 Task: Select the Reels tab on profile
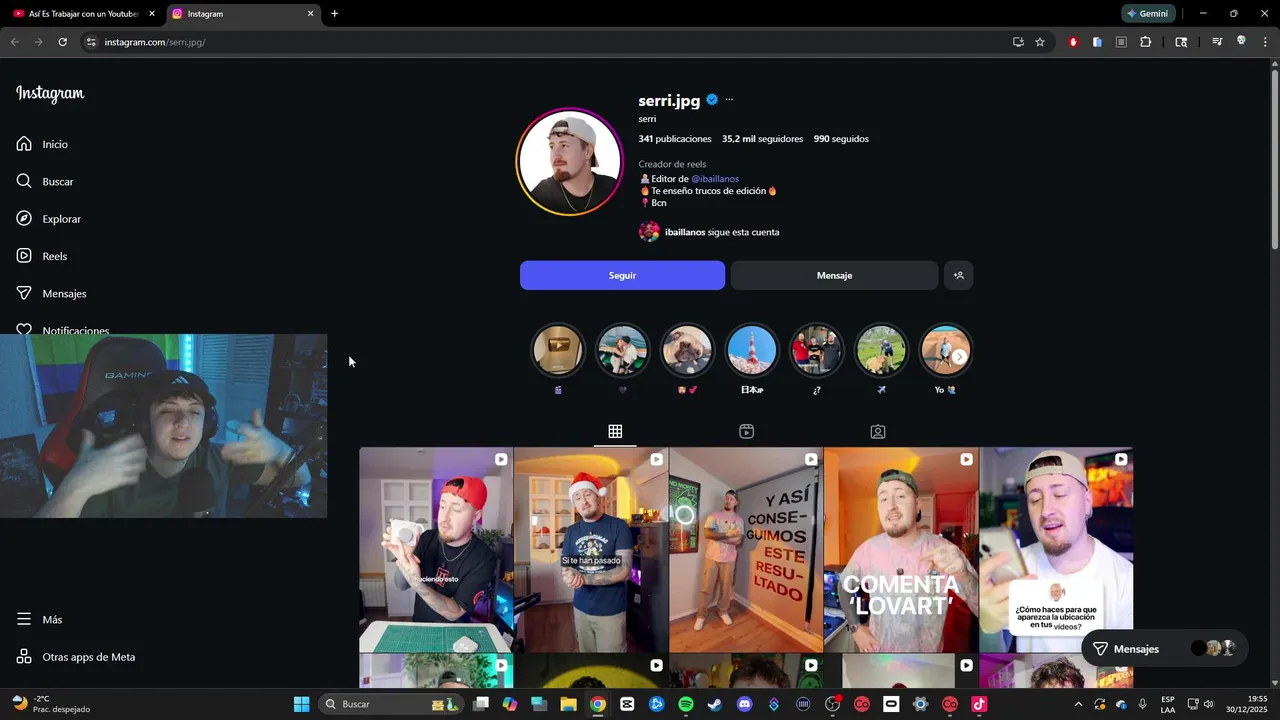(x=746, y=431)
